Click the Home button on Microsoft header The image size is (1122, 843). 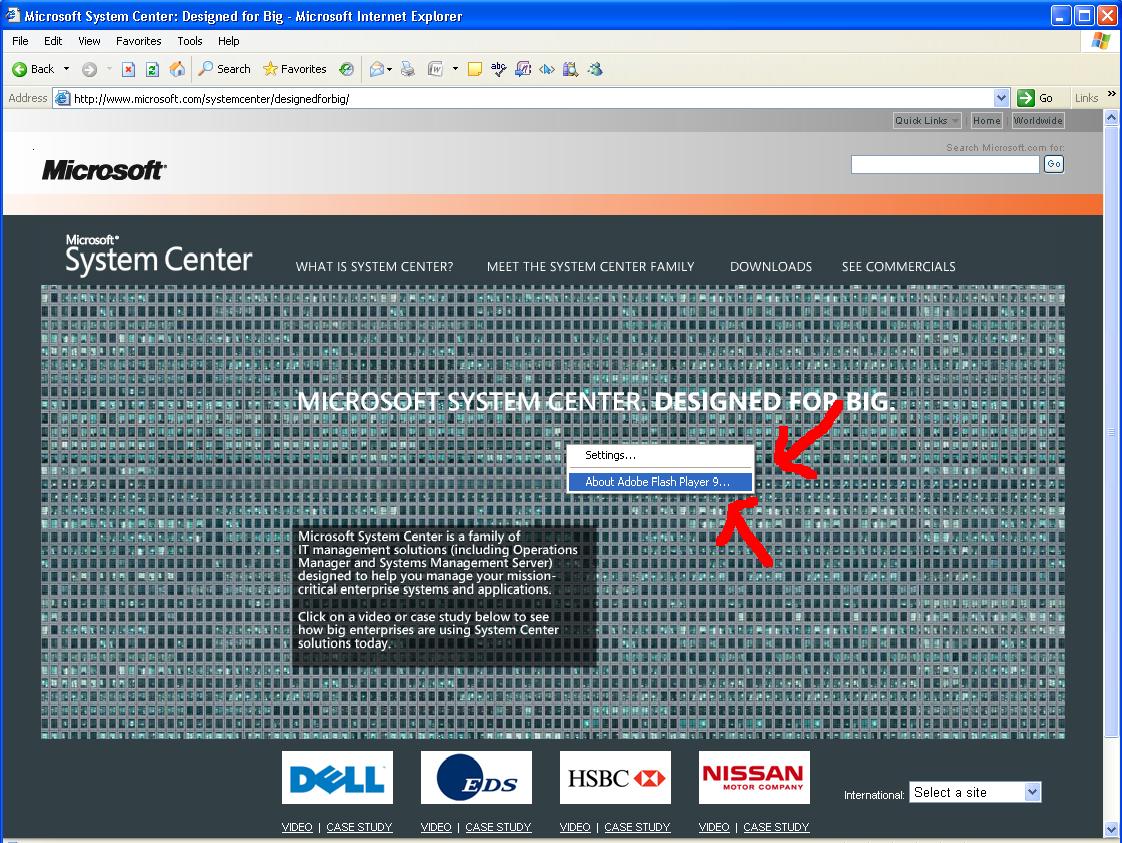(987, 120)
